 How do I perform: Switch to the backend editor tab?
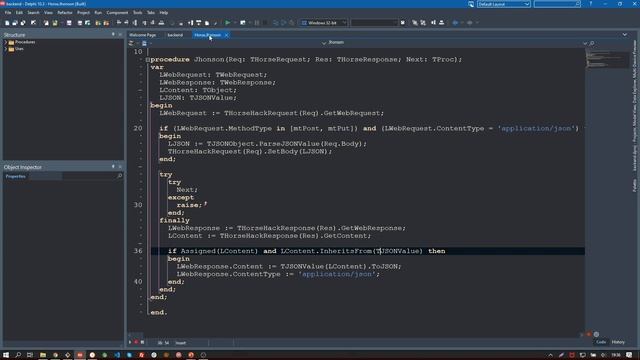click(175, 35)
